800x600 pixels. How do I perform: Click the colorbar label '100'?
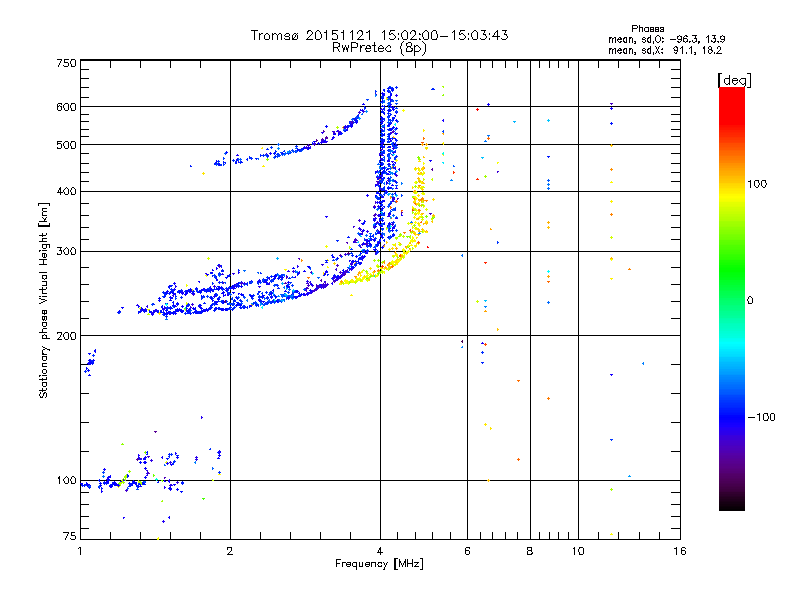click(x=757, y=184)
